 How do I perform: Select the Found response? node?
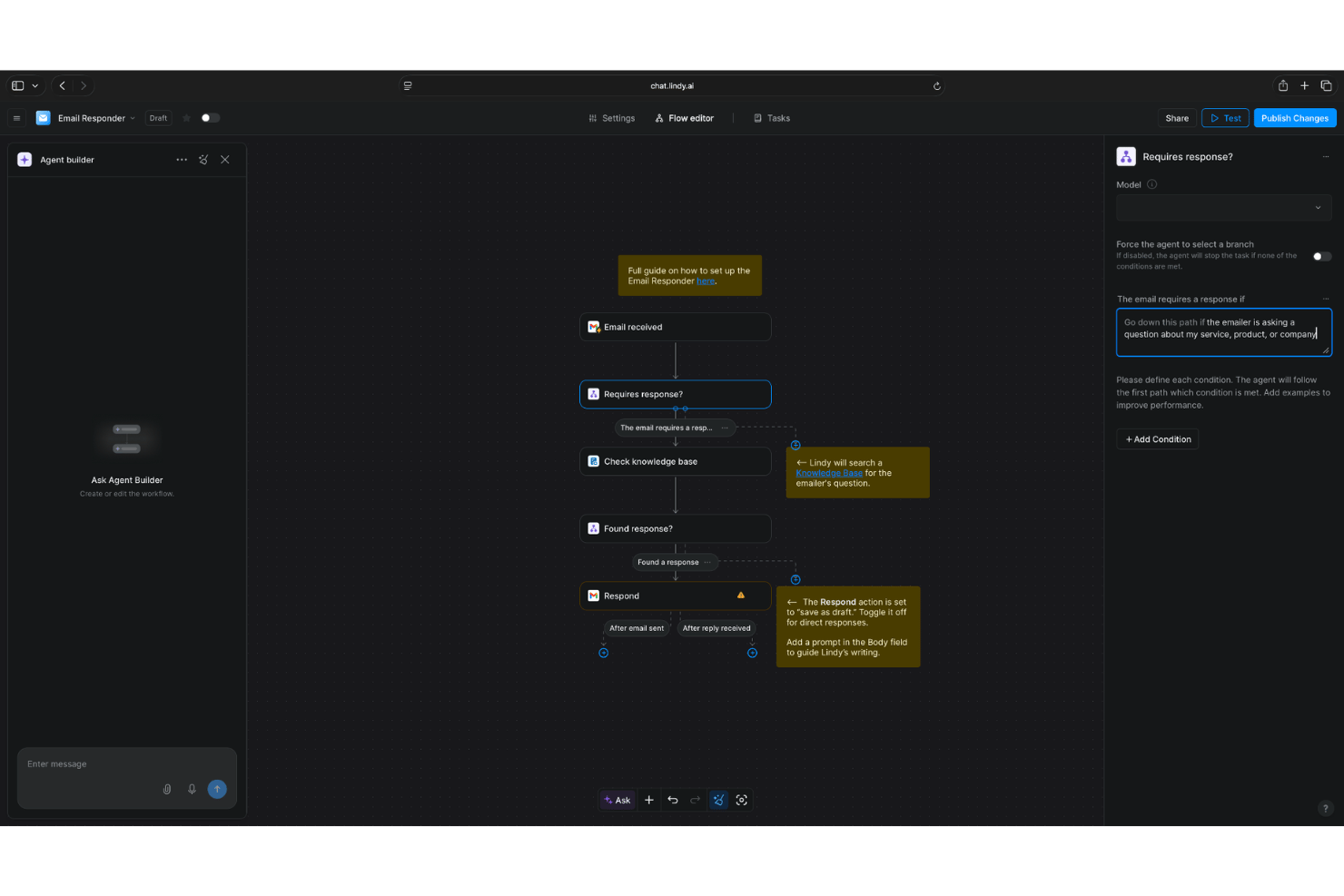[676, 528]
